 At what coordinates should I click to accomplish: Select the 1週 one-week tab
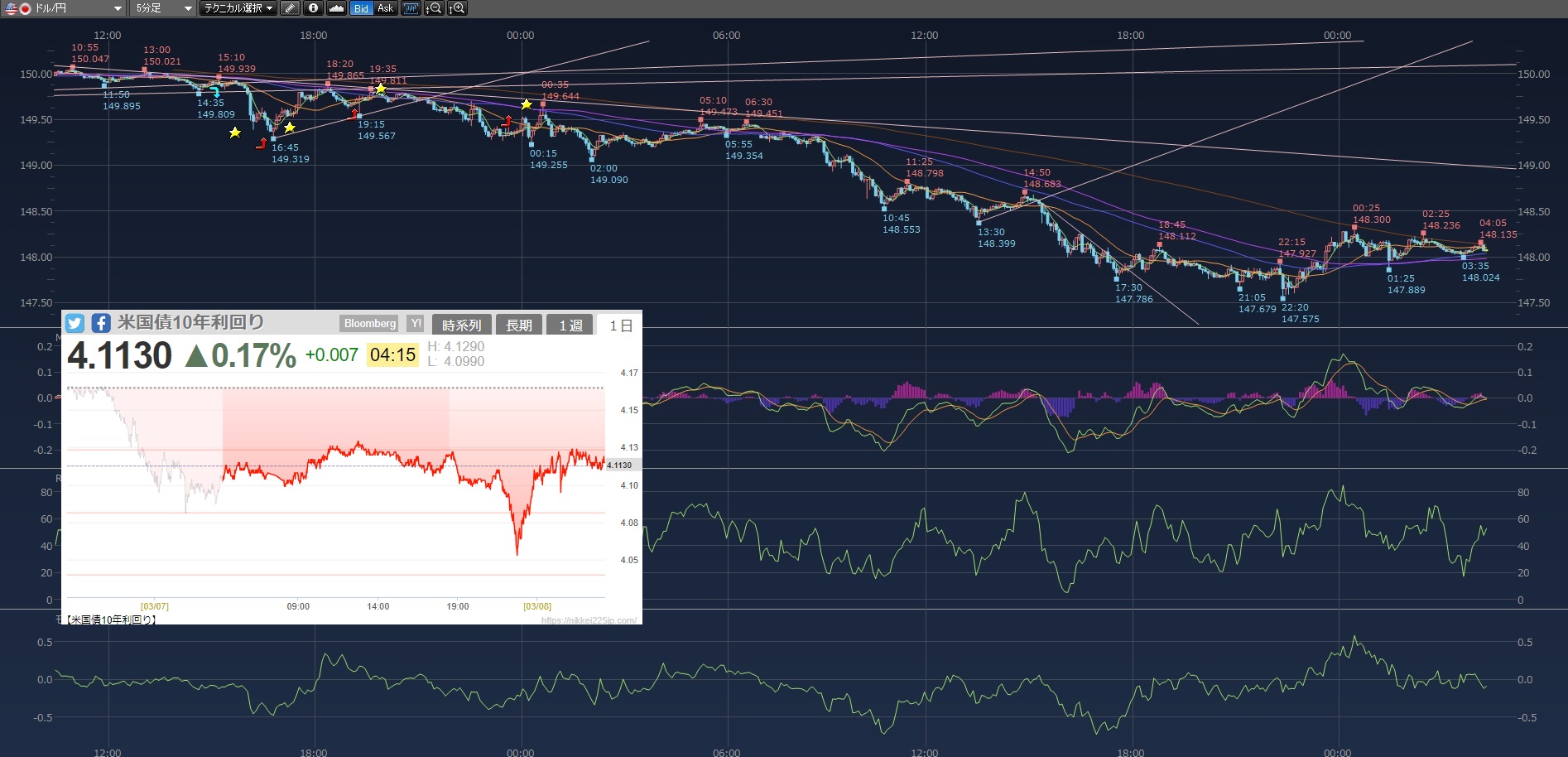click(570, 325)
